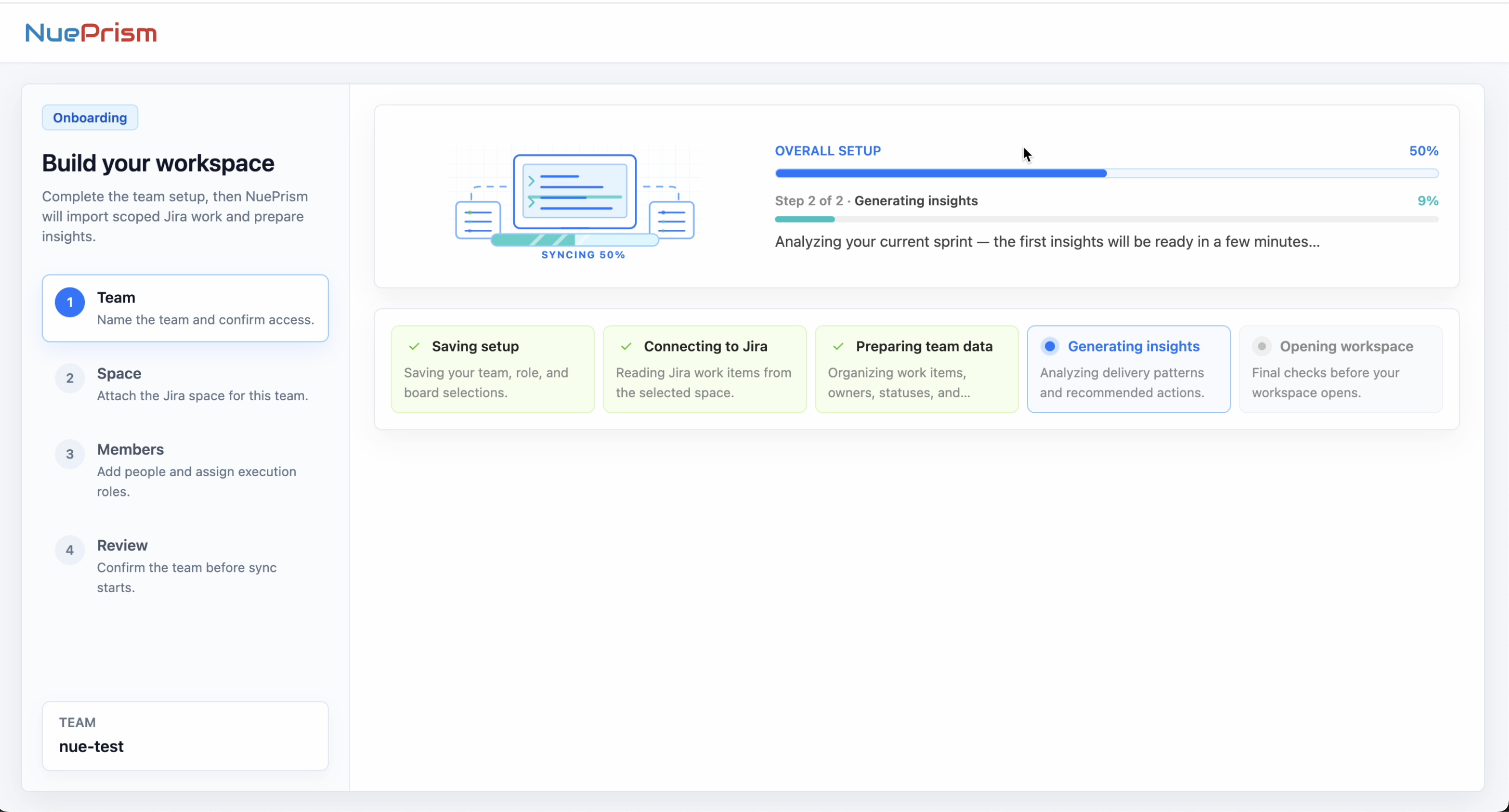Click 'Reading Jira work items' description
1509x812 pixels.
pyautogui.click(x=704, y=383)
